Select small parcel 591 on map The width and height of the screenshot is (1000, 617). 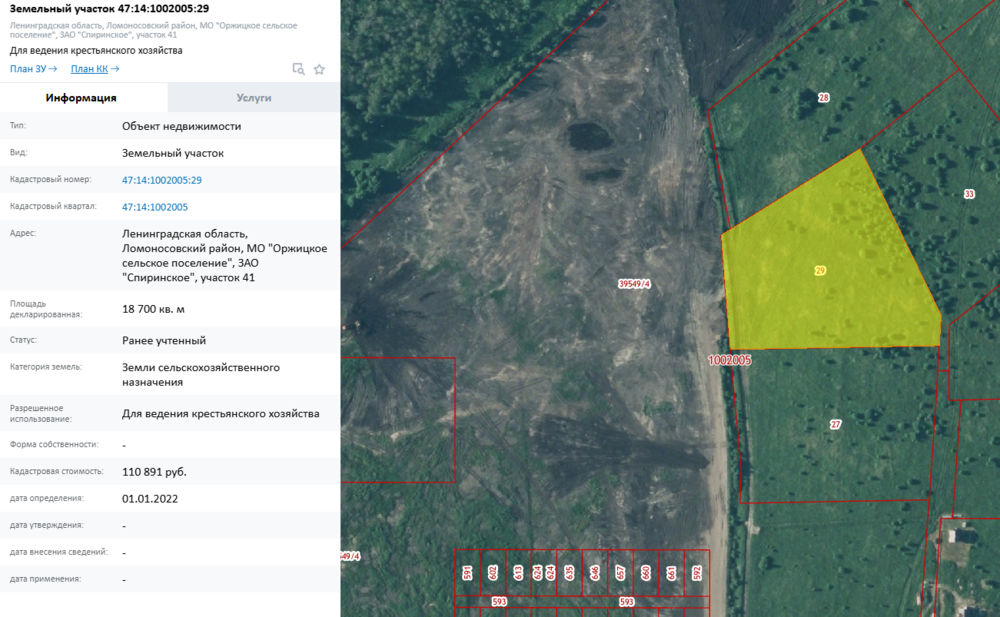point(467,572)
